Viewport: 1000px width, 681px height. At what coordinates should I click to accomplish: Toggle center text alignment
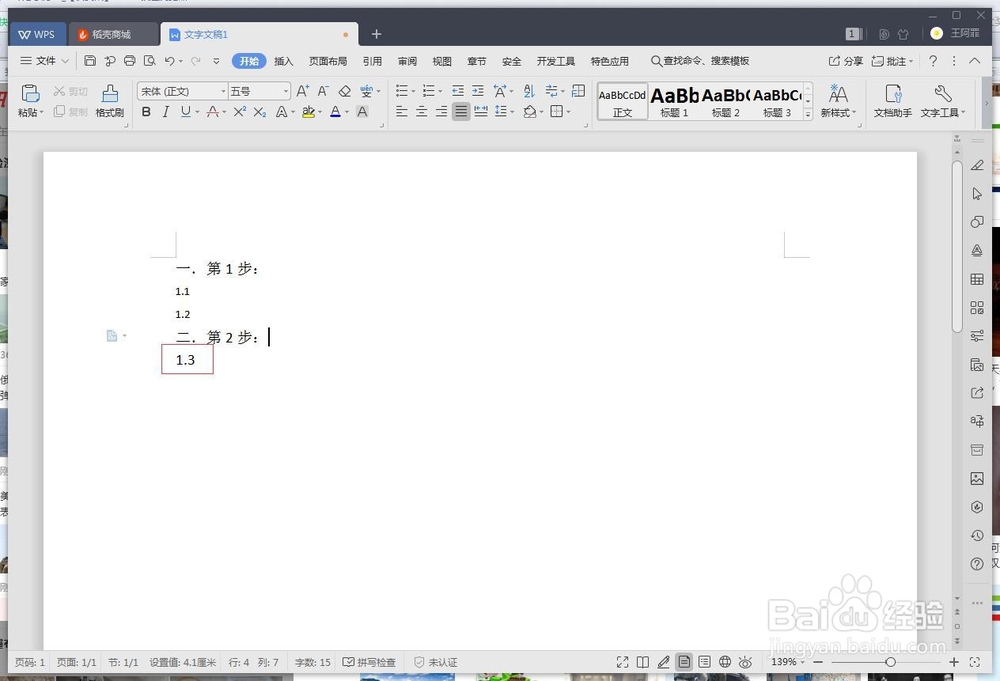(420, 111)
